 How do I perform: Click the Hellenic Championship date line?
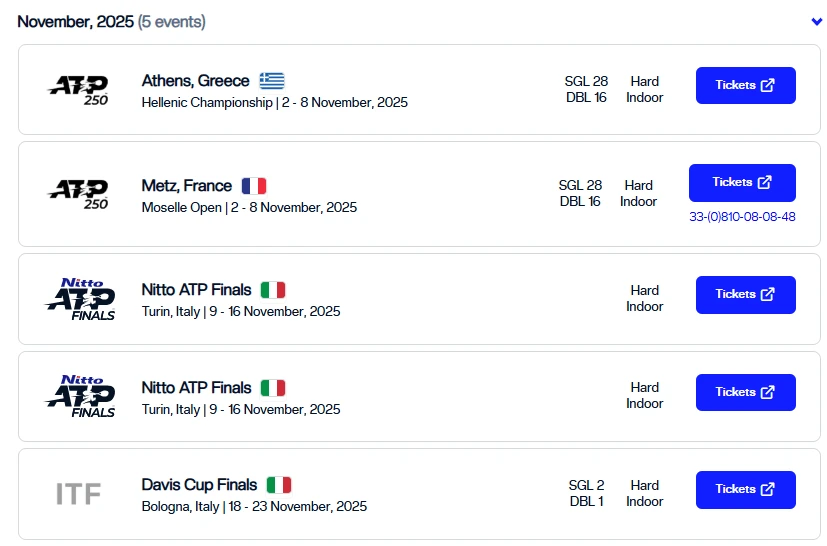(x=274, y=103)
